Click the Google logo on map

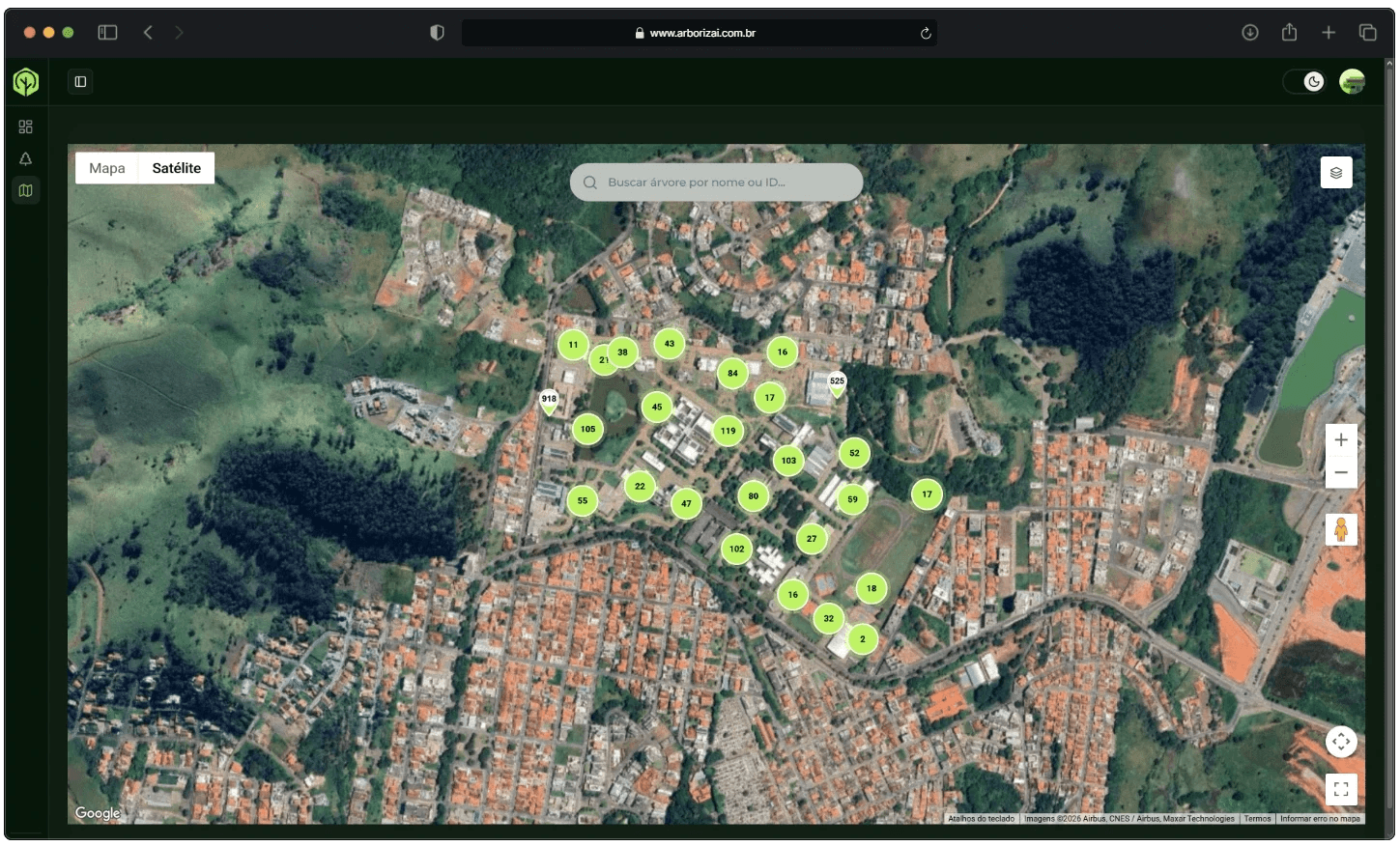click(98, 813)
